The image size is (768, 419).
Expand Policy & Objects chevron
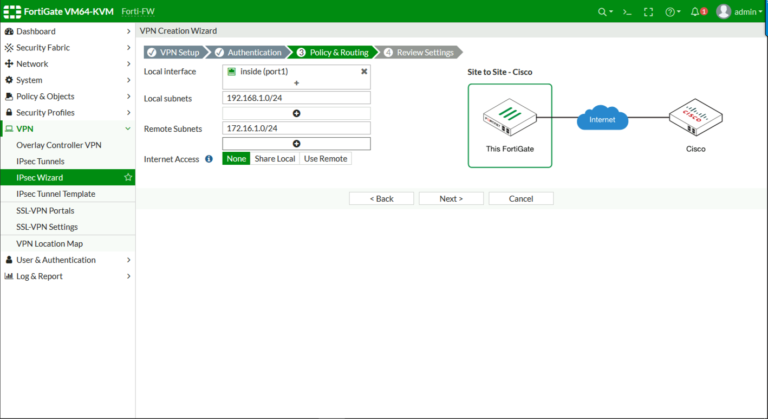pyautogui.click(x=128, y=96)
